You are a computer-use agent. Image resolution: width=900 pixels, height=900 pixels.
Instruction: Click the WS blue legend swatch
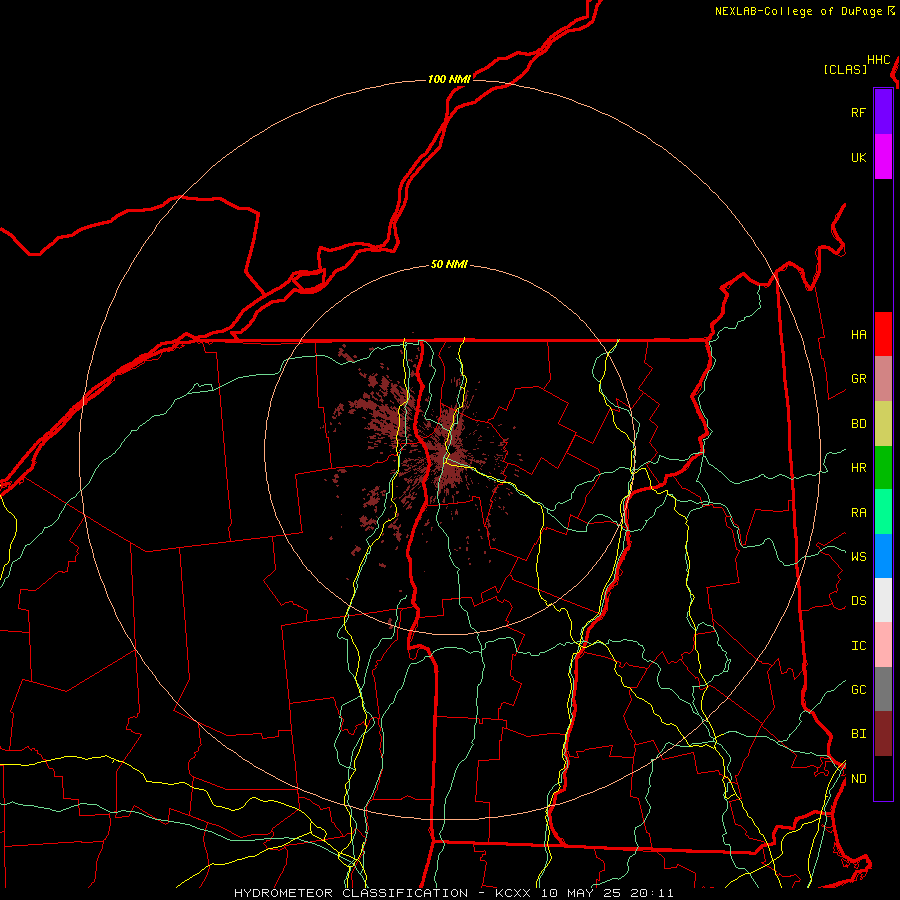[883, 556]
